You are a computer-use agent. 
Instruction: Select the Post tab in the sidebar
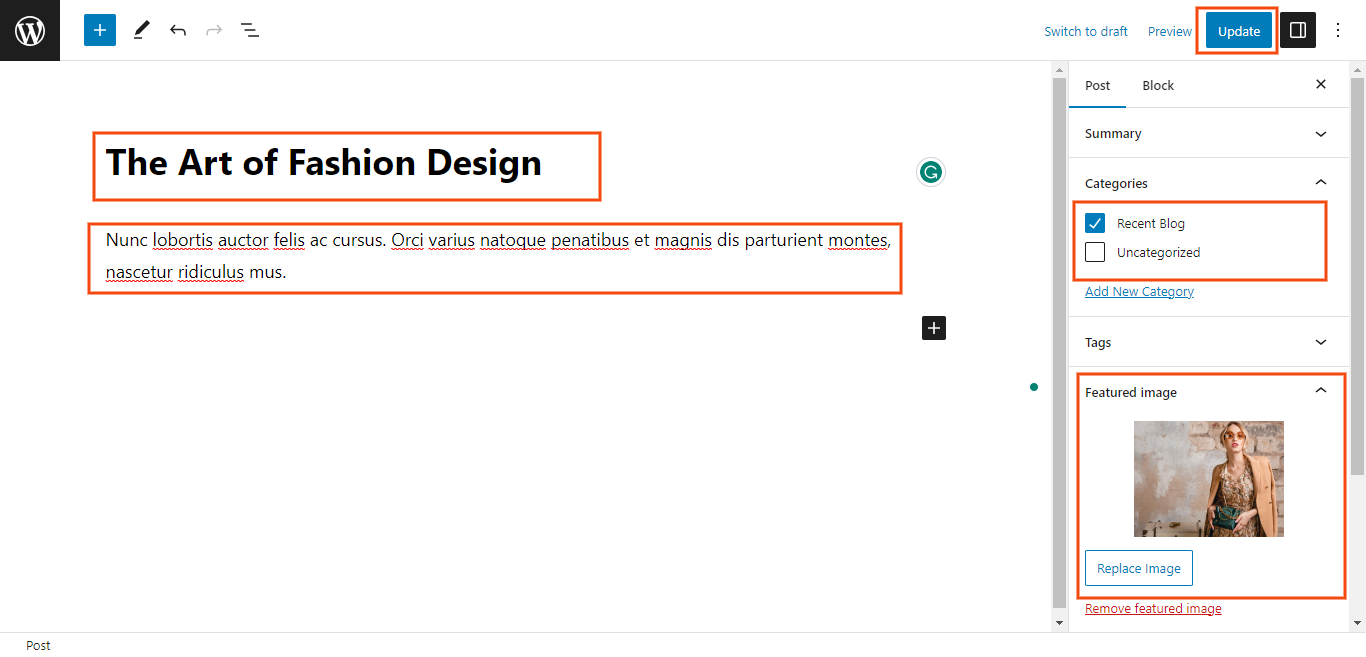coord(1097,85)
